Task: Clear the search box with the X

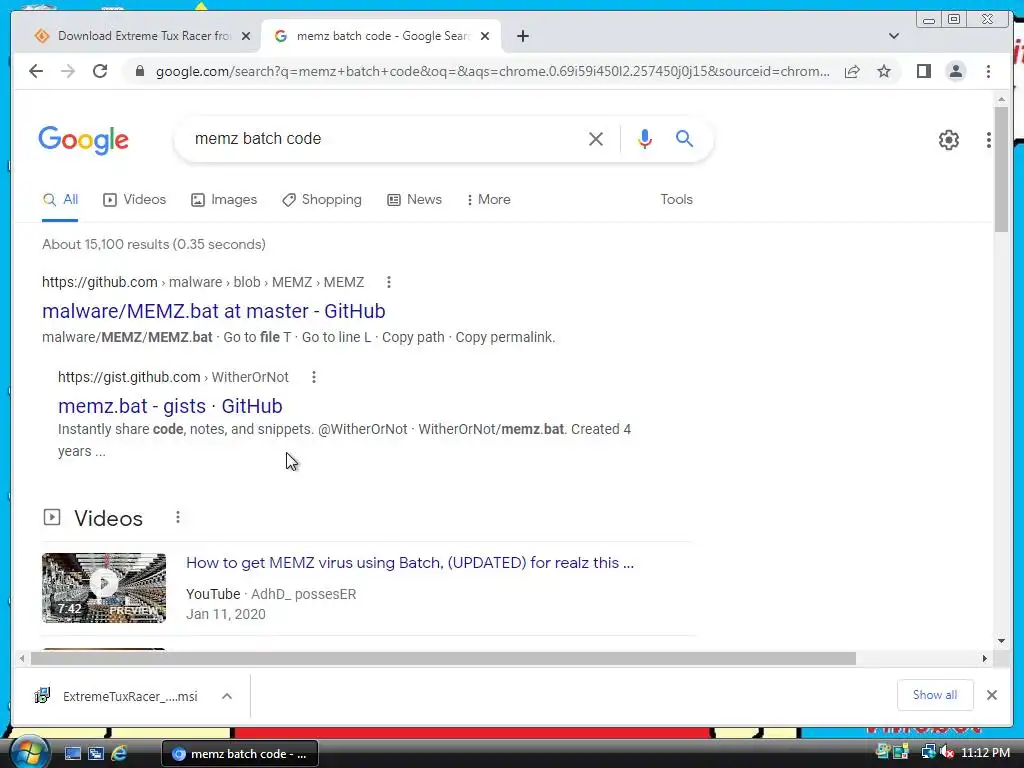Action: [x=596, y=139]
